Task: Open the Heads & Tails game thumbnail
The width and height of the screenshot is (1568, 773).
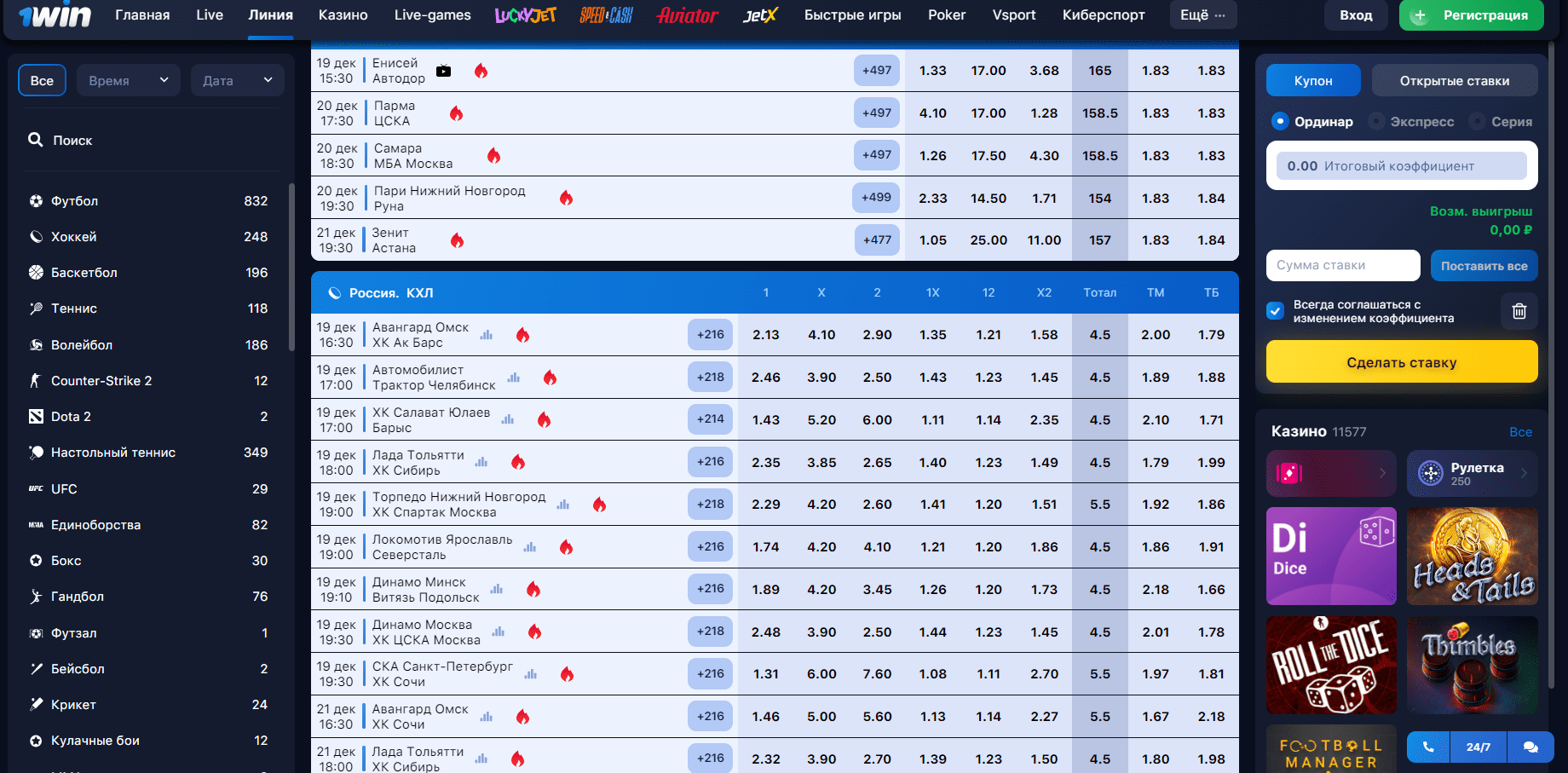Action: (x=1473, y=556)
